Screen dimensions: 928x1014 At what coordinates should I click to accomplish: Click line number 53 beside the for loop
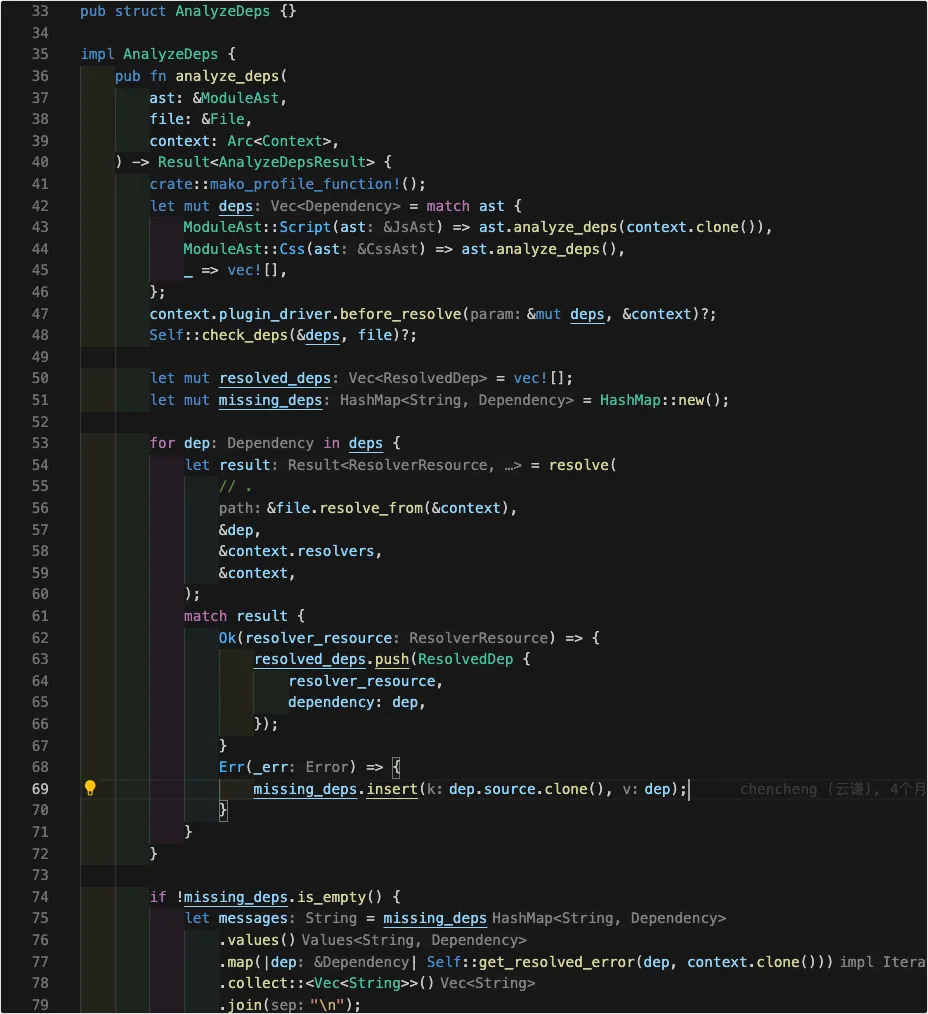[40, 444]
